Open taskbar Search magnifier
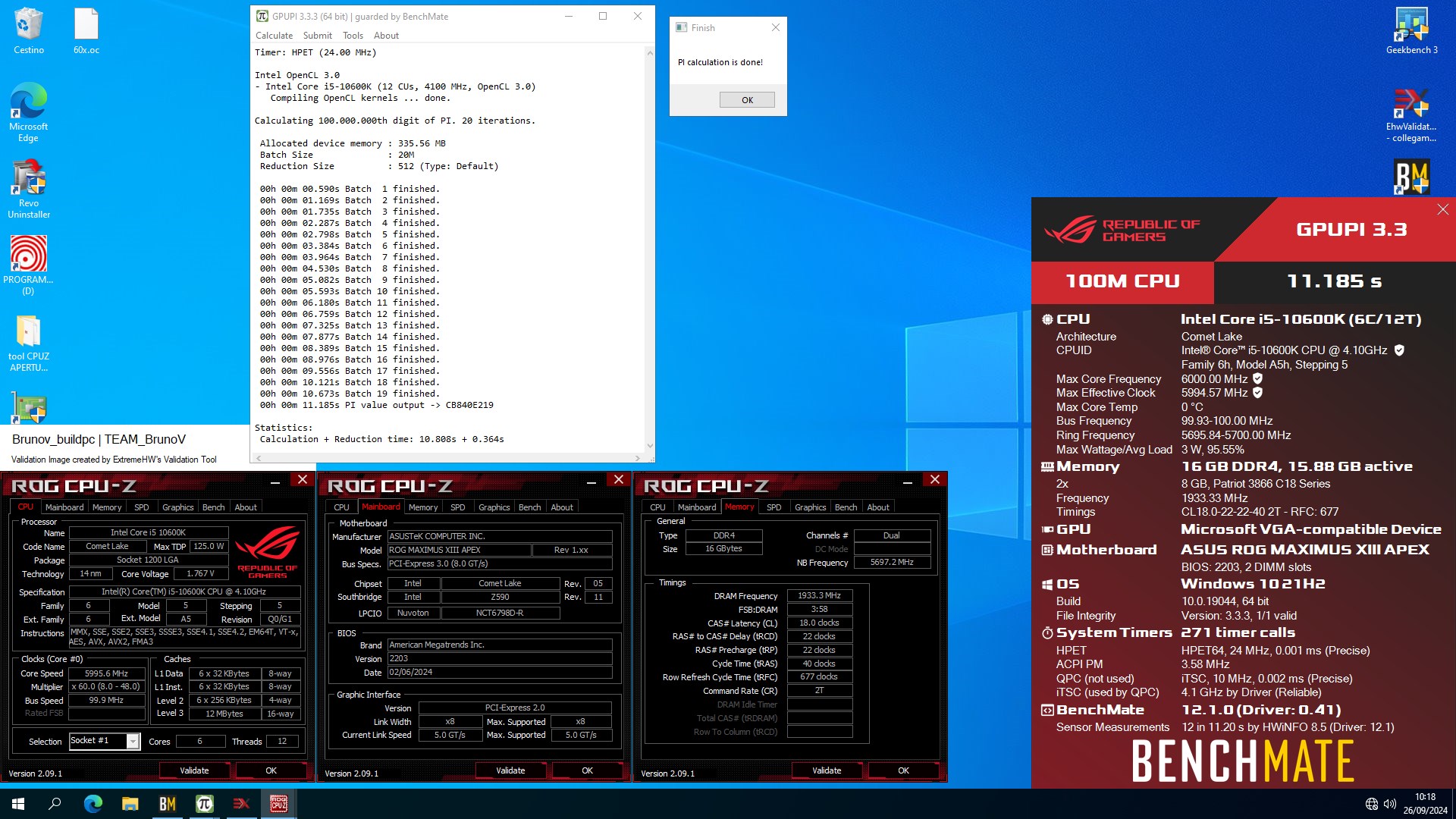The width and height of the screenshot is (1456, 819). coord(55,804)
